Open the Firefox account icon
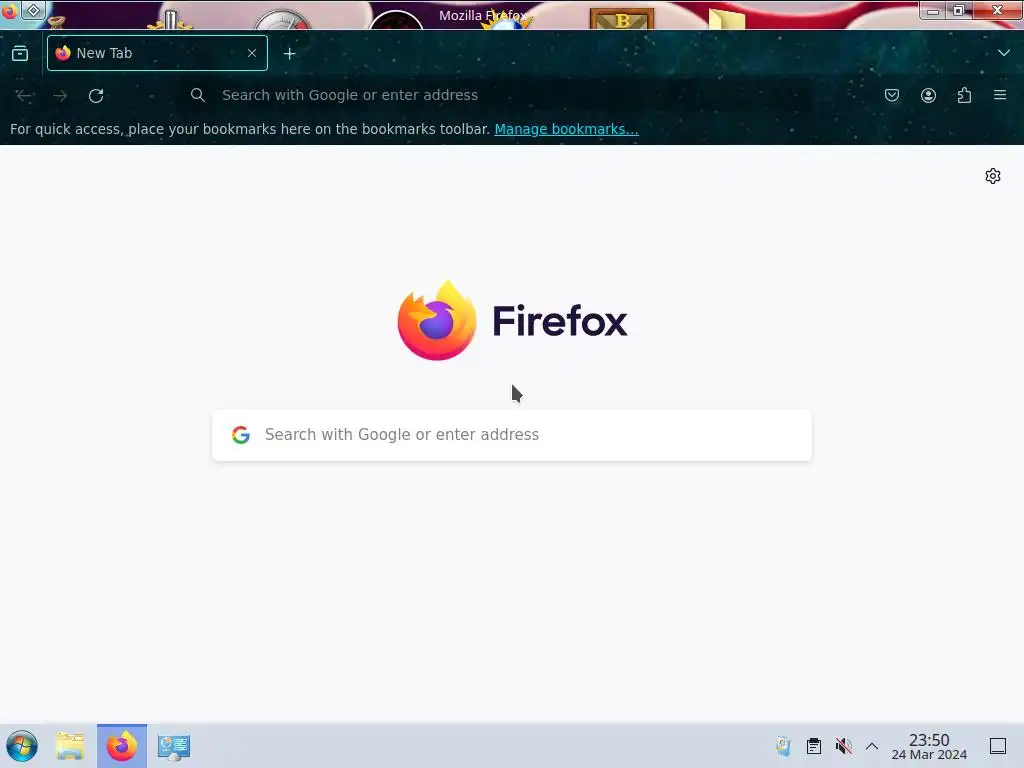This screenshot has width=1024, height=768. pos(928,95)
